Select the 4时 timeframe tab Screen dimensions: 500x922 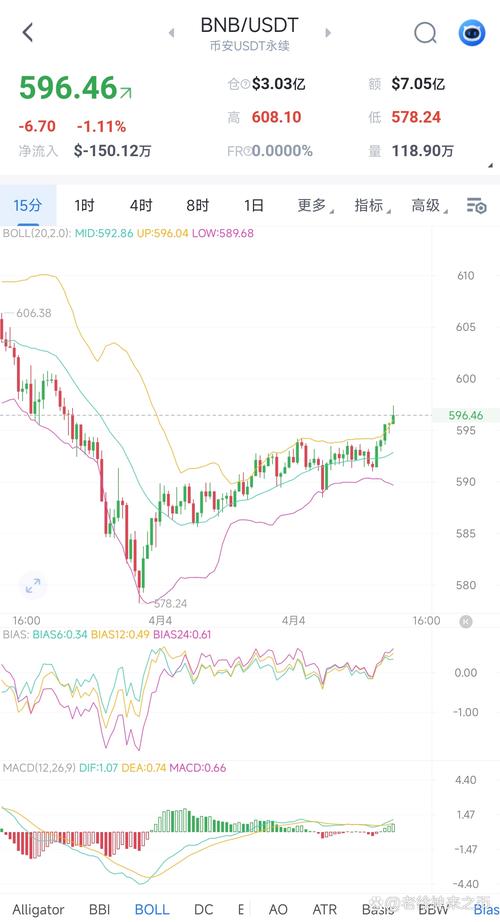(x=141, y=205)
